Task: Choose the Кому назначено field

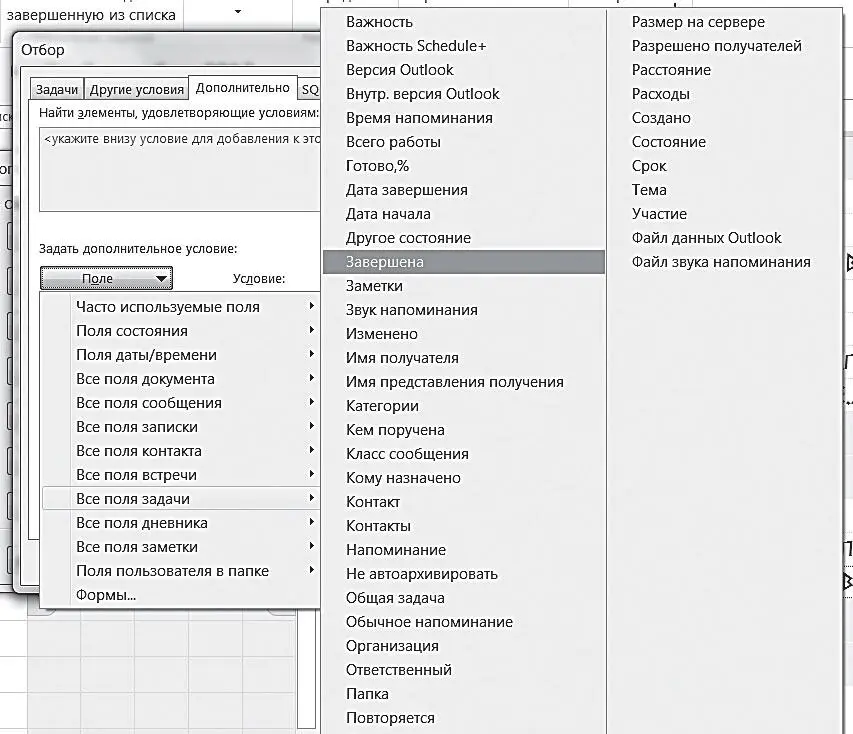Action: coord(463,477)
